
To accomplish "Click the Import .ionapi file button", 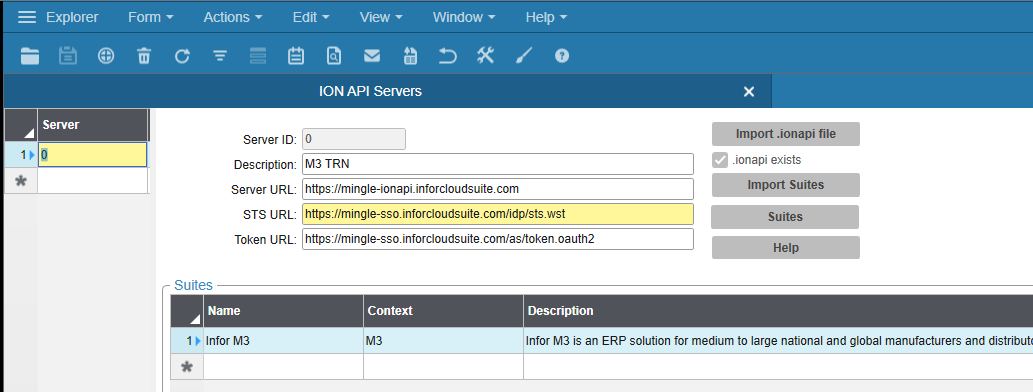I will (785, 134).
